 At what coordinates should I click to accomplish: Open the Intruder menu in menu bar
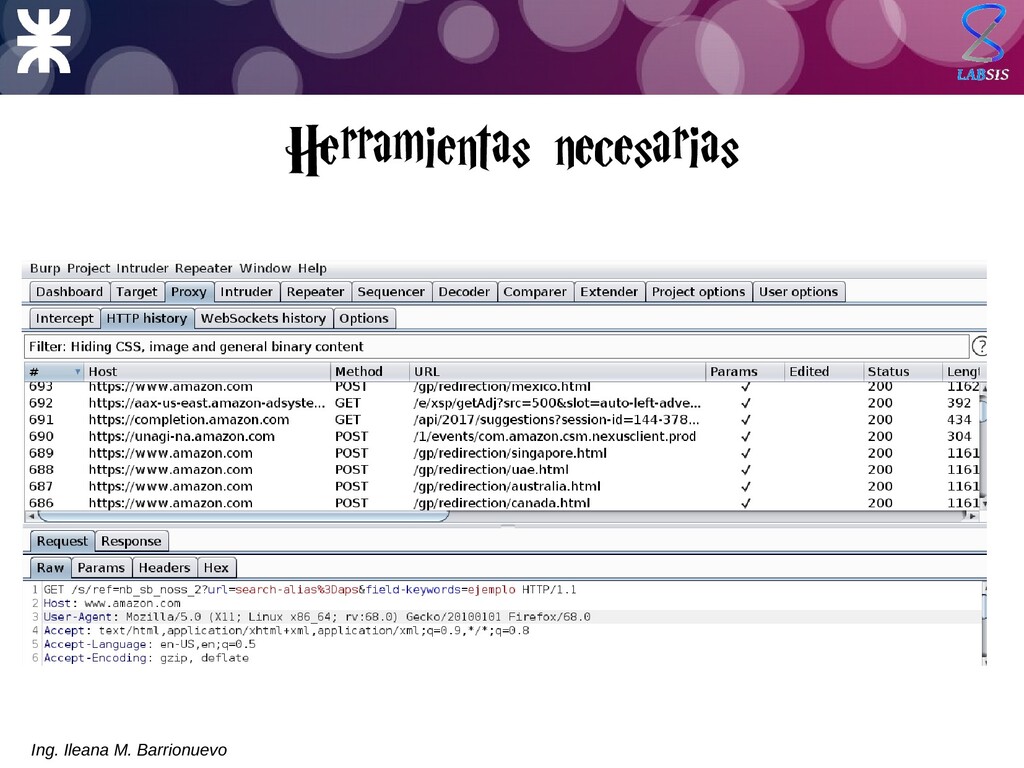click(x=142, y=268)
